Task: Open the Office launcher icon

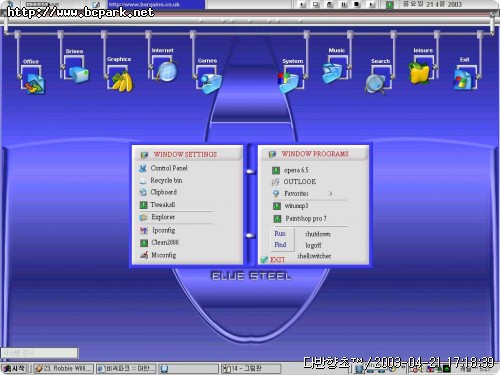Action: pyautogui.click(x=35, y=83)
